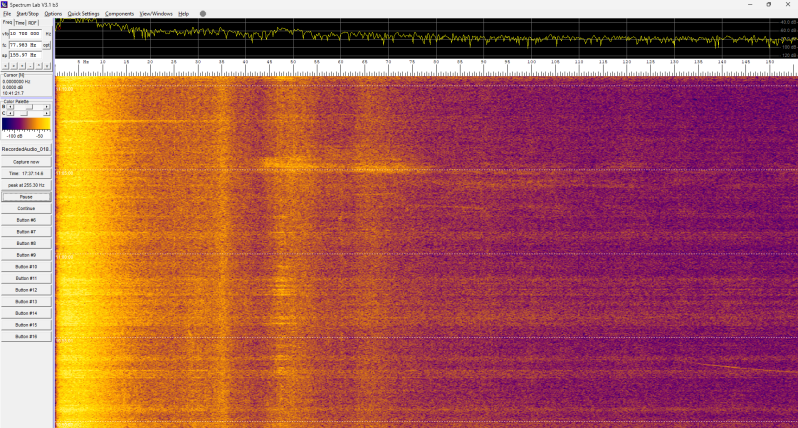Image resolution: width=798 pixels, height=428 pixels.
Task: Switch to the RDF tab
Action: click(x=33, y=23)
